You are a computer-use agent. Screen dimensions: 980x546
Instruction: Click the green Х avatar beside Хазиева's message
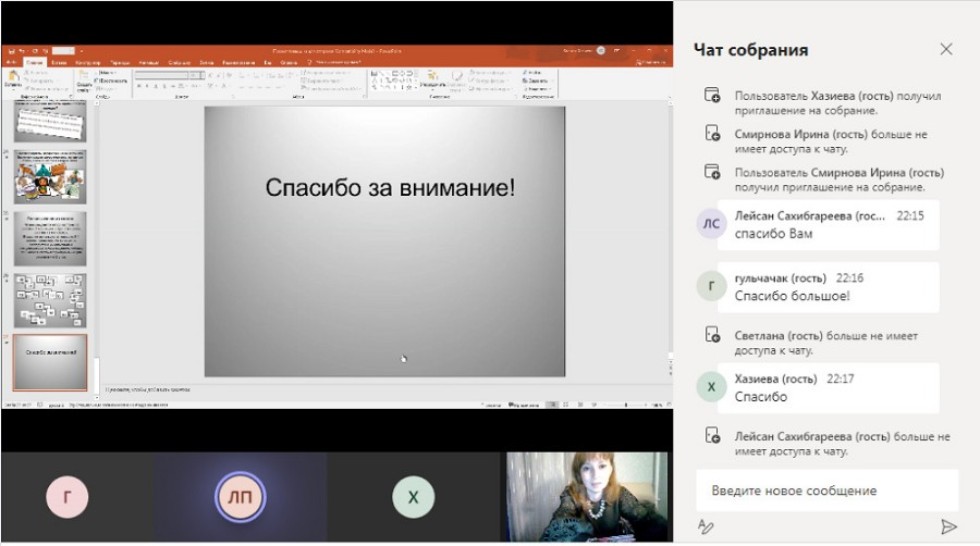pos(711,387)
